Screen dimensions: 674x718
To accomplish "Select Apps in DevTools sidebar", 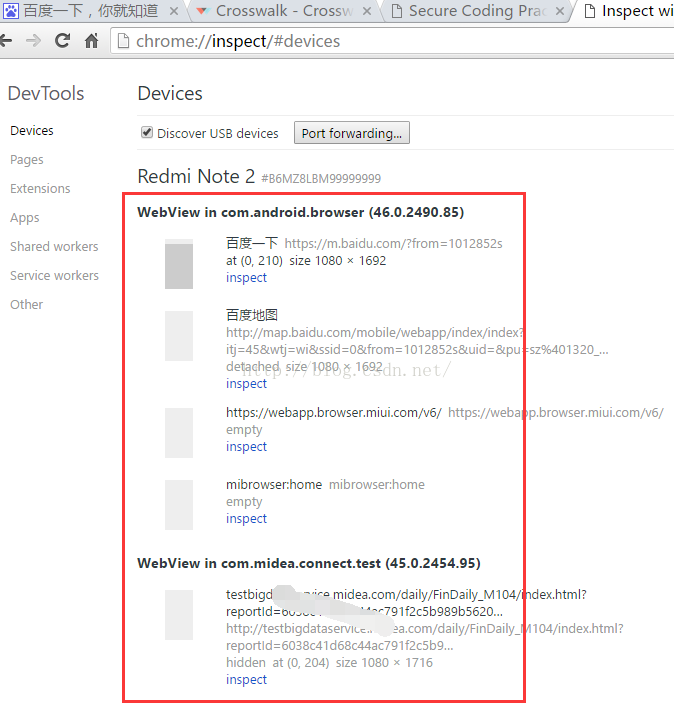I will pos(25,218).
